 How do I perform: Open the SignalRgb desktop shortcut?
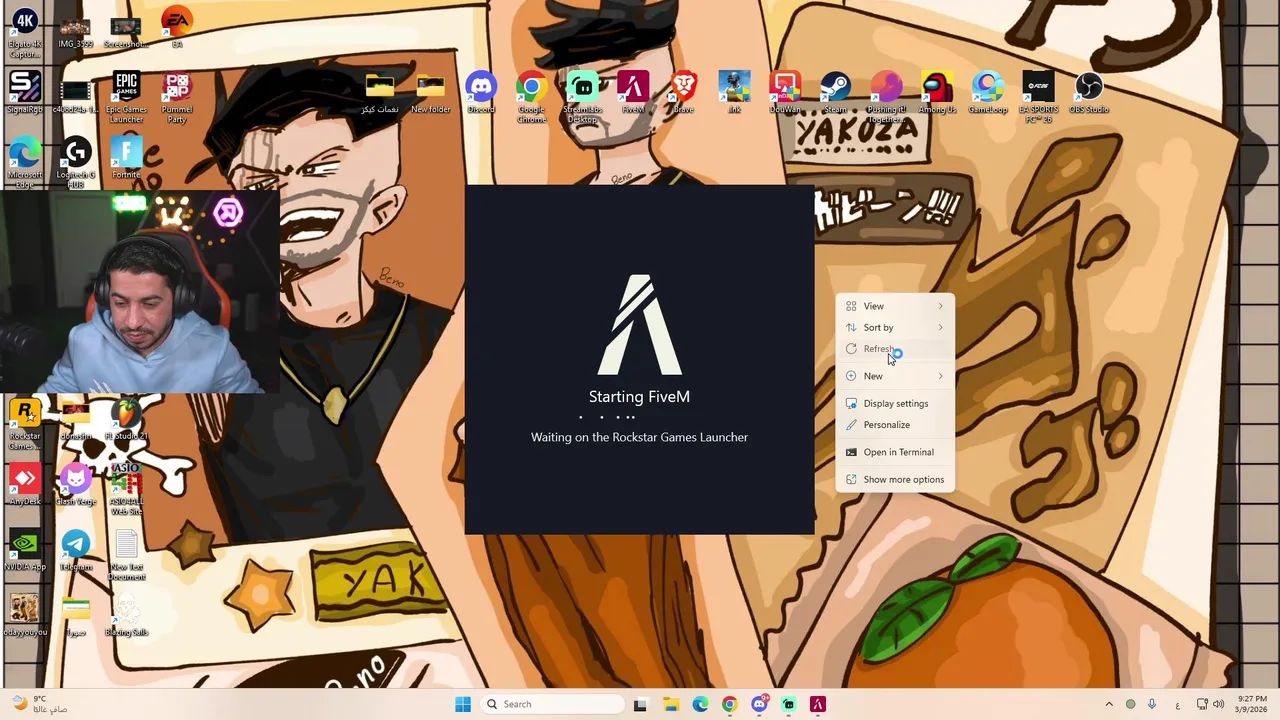[x=24, y=93]
